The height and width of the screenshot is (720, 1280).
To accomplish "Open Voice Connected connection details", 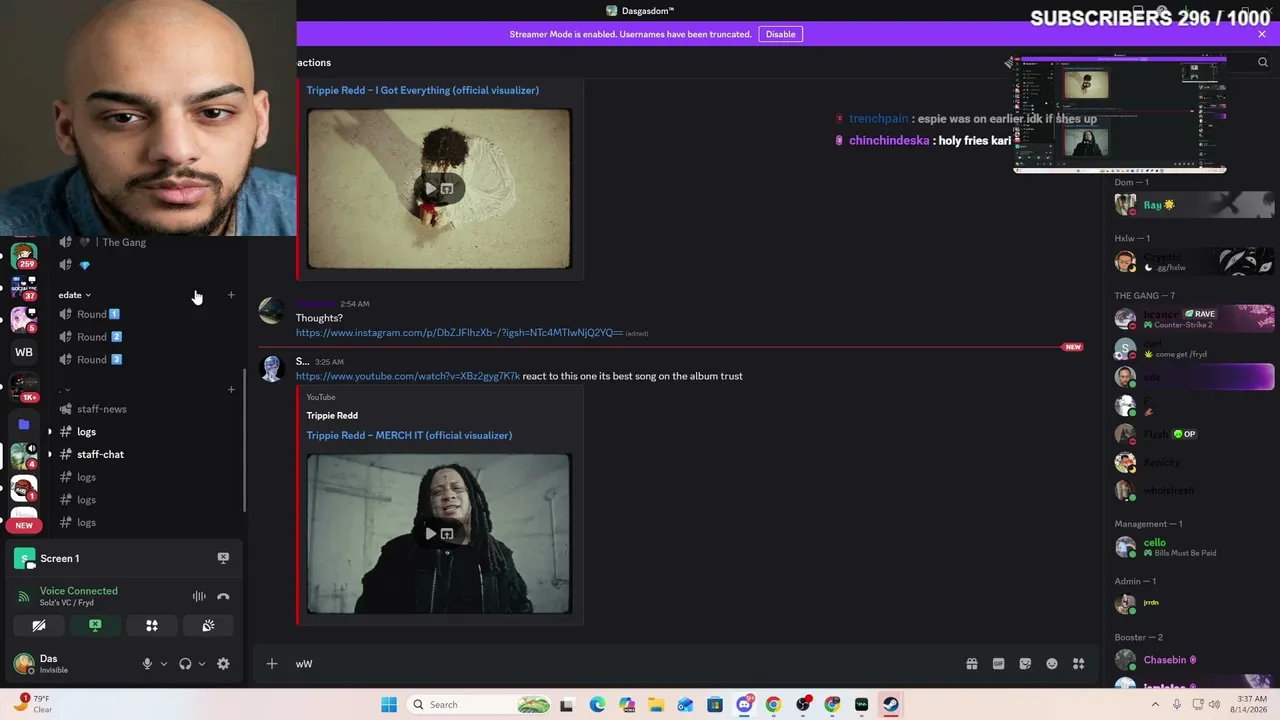I will point(79,591).
